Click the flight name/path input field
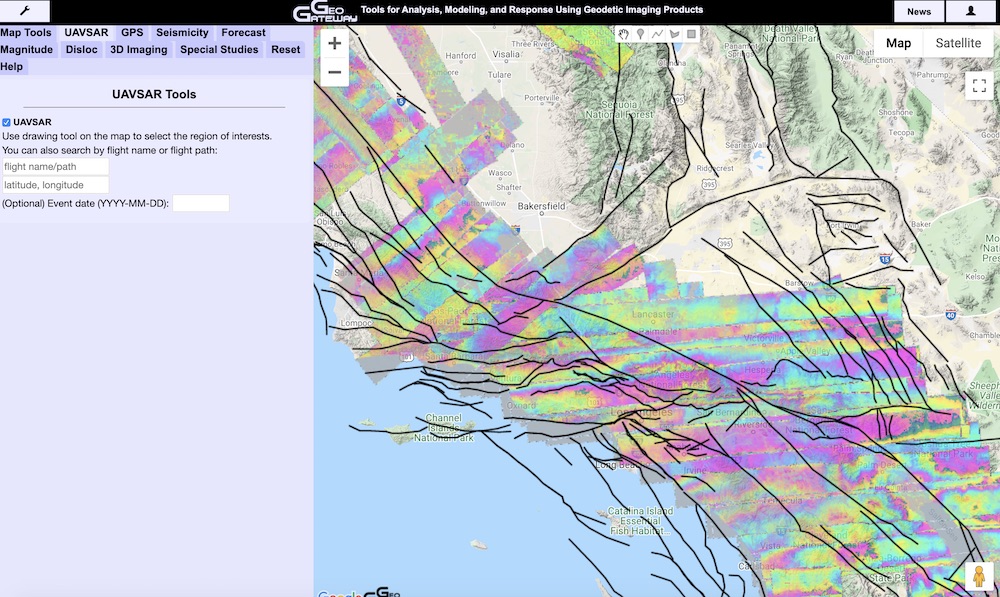The image size is (1000, 597). pos(55,167)
